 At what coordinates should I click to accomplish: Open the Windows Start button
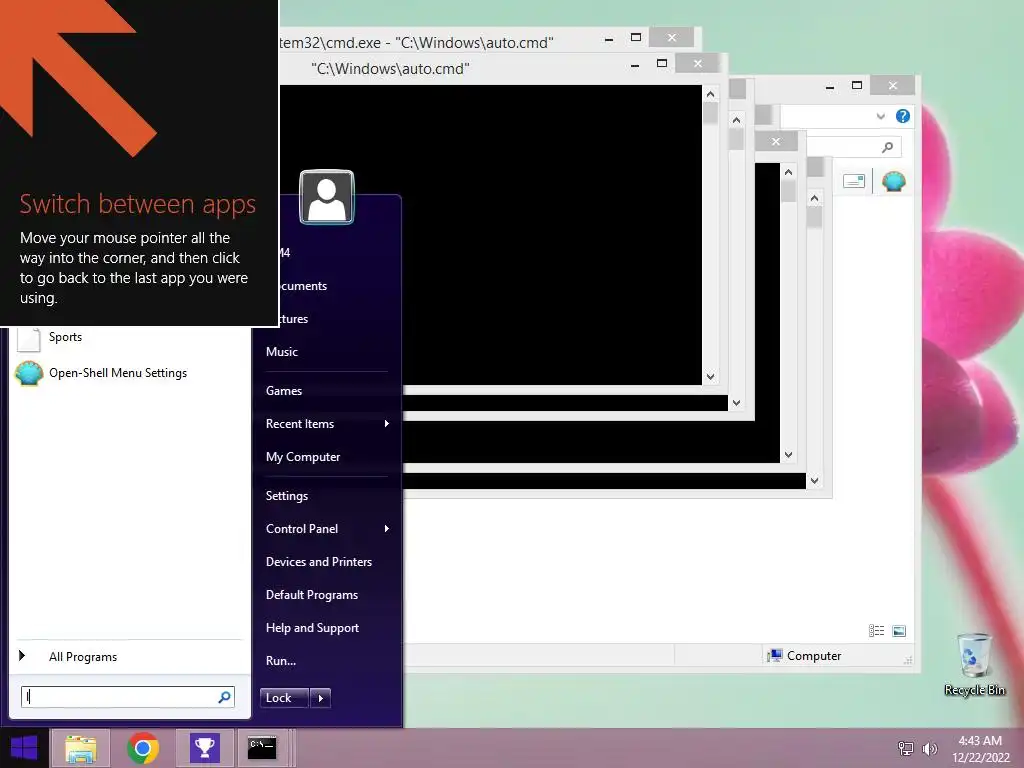pyautogui.click(x=24, y=748)
